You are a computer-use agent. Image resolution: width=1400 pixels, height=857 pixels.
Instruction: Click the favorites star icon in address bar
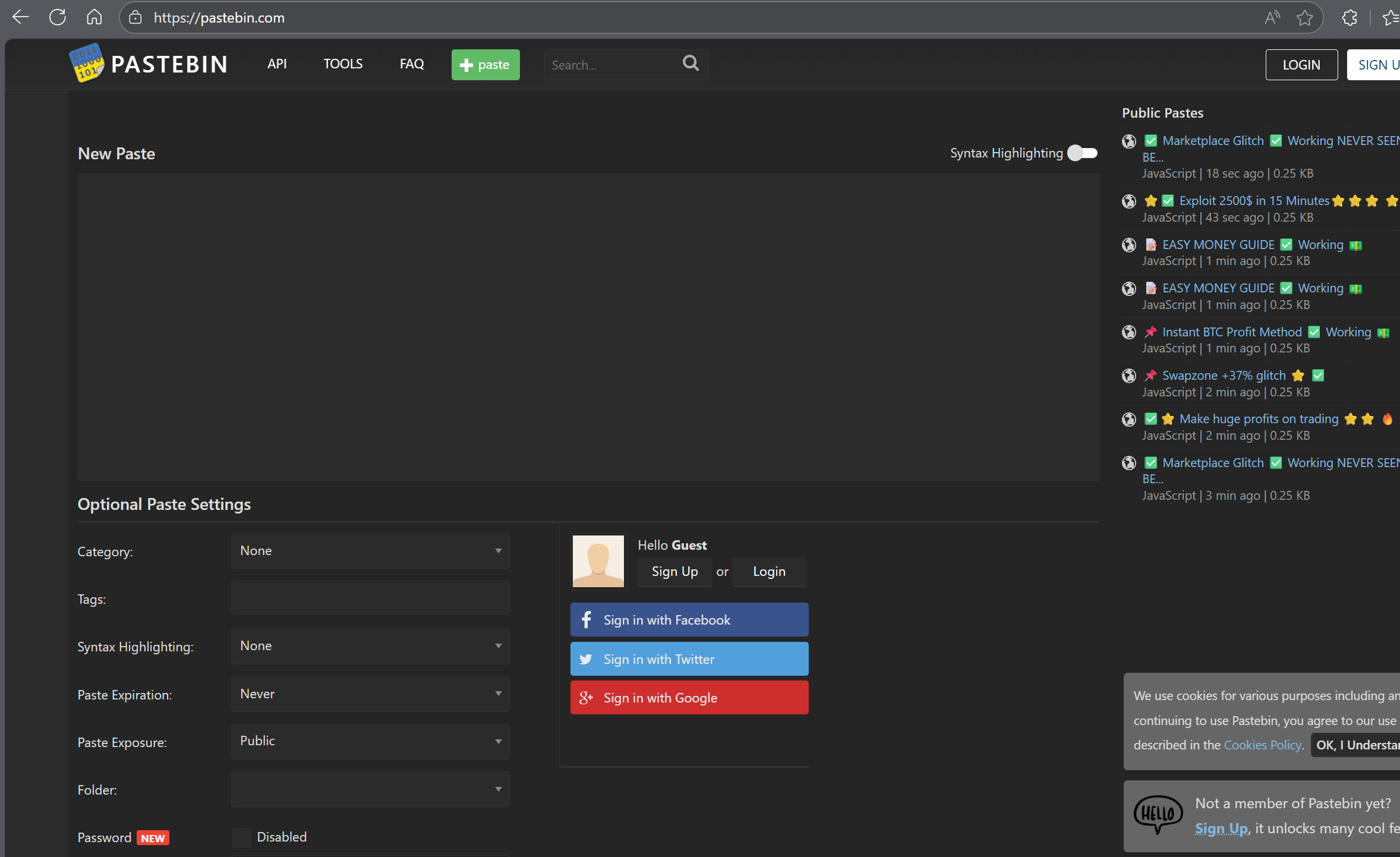point(1304,18)
